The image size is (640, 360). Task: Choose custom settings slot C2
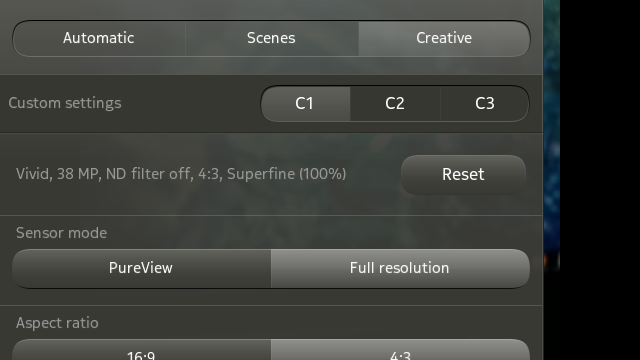(395, 103)
